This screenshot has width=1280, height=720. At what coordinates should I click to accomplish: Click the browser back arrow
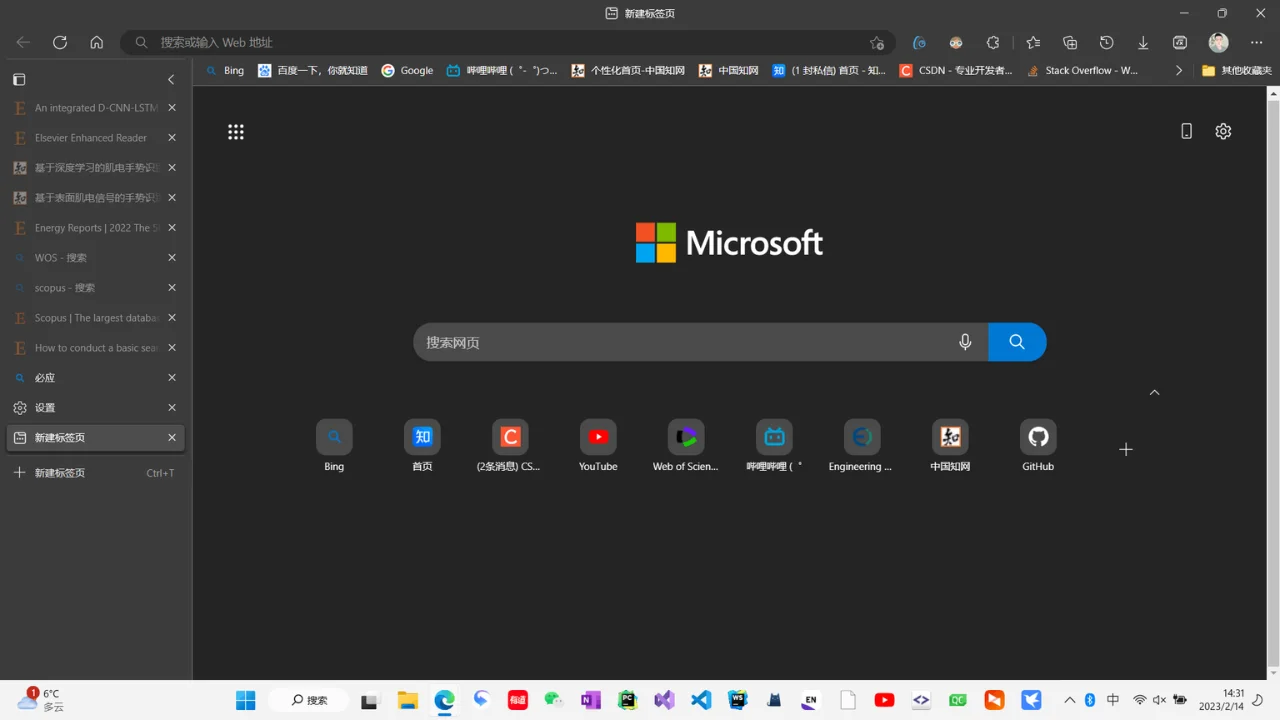(x=23, y=42)
